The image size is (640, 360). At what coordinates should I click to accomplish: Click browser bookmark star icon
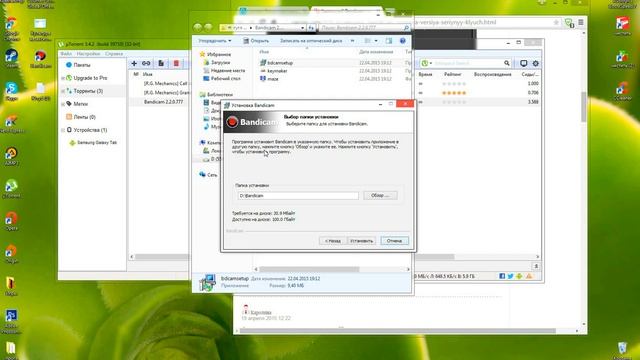(556, 22)
